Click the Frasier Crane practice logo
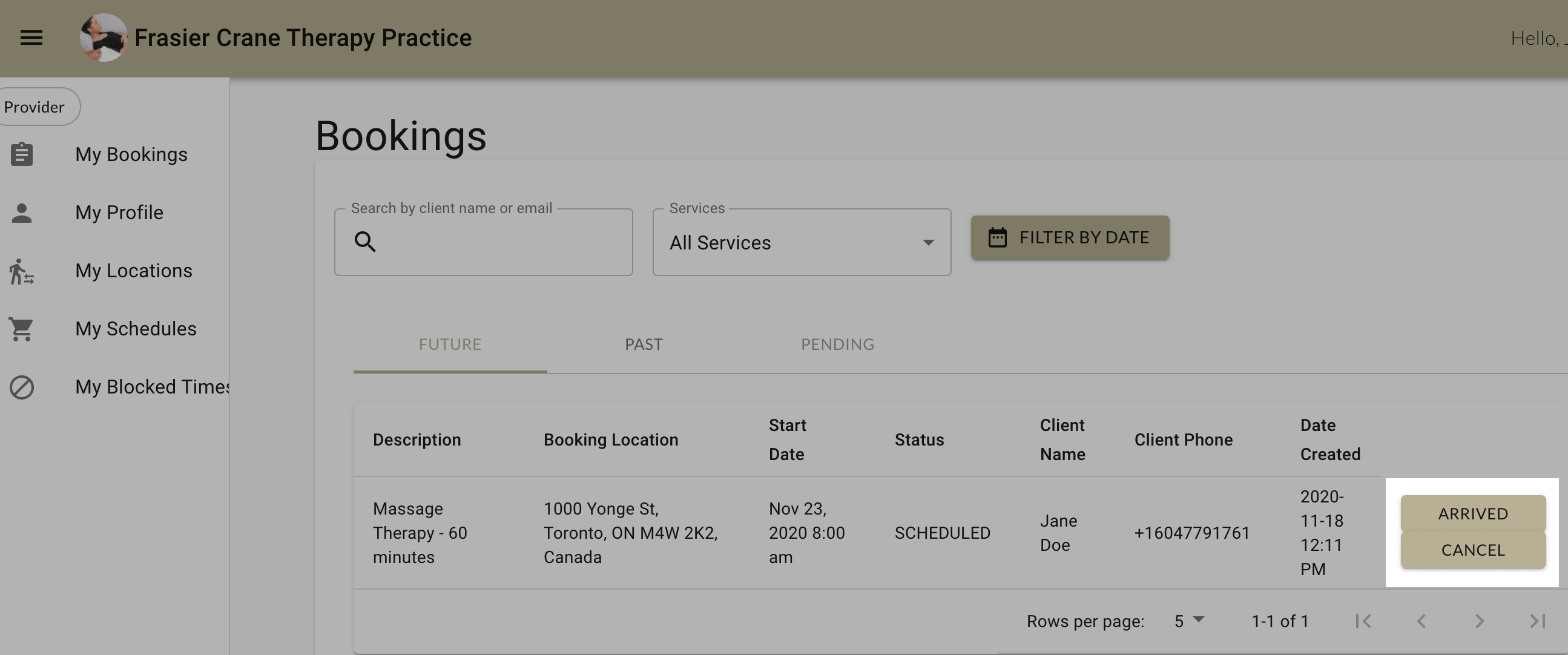This screenshot has width=1568, height=655. 105,38
